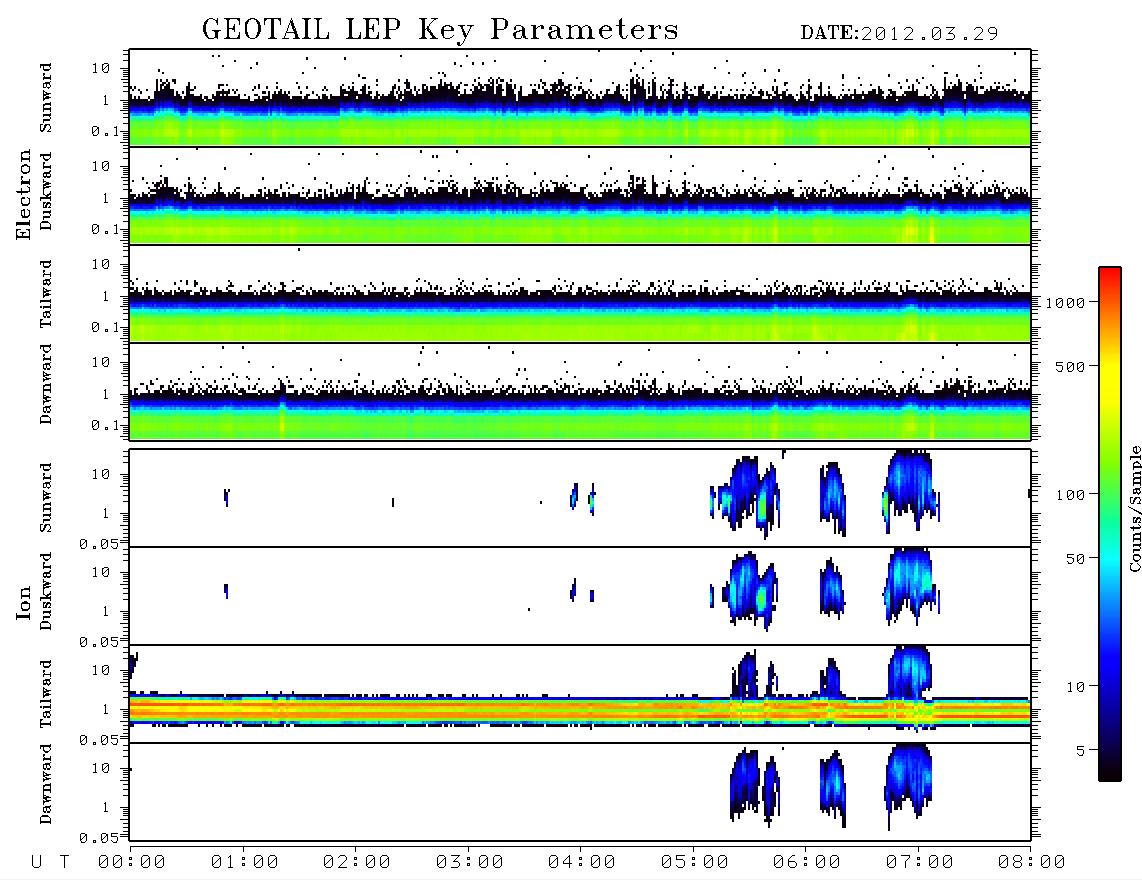Viewport: 1142px width, 880px height.
Task: Click the red-orange band in Ion Tailward panel
Action: [580, 710]
